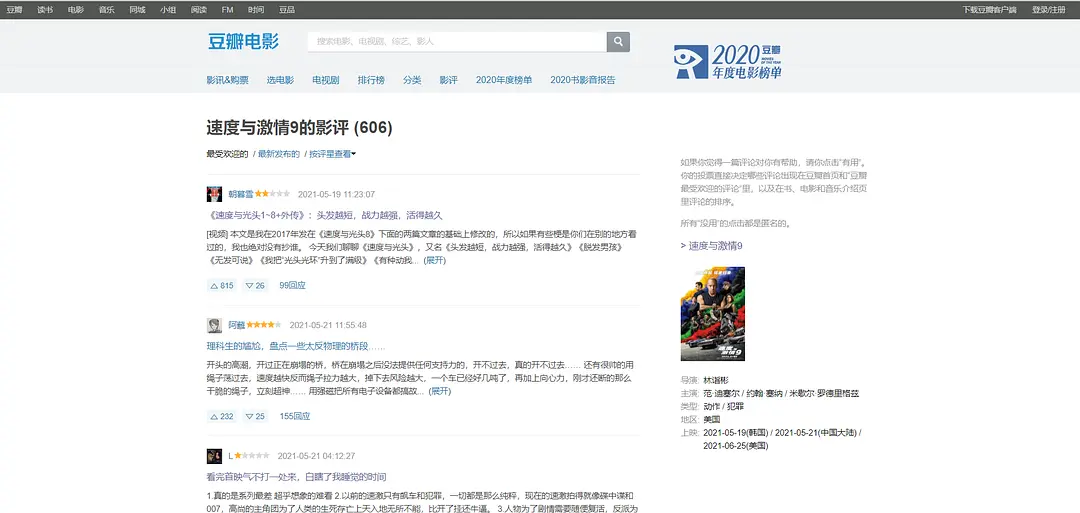Viewport: 1080px width, 513px height.
Task: Open the 2020 年度电影榜单 banner
Action: (727, 62)
